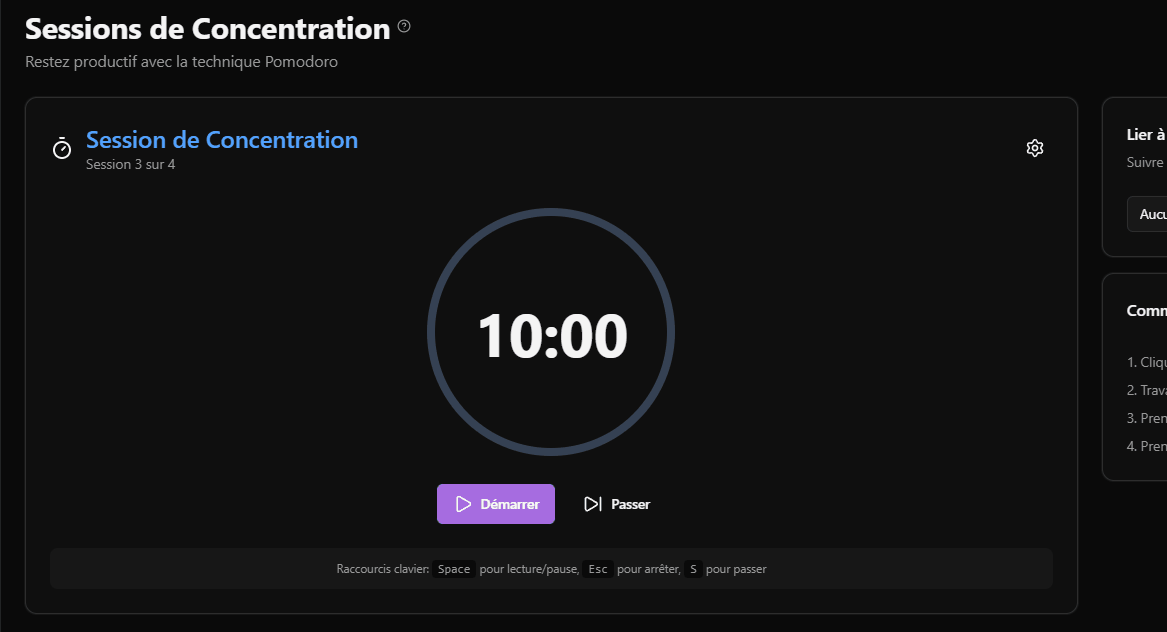Image resolution: width=1167 pixels, height=632 pixels.
Task: Click the Esc key badge for stopping
Action: click(597, 568)
